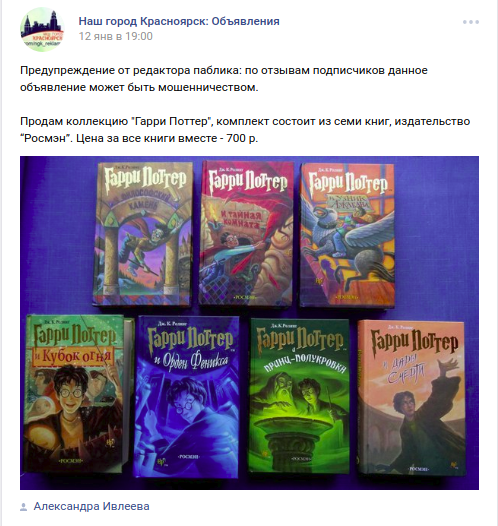Click the person icon beside the author name

point(23,507)
